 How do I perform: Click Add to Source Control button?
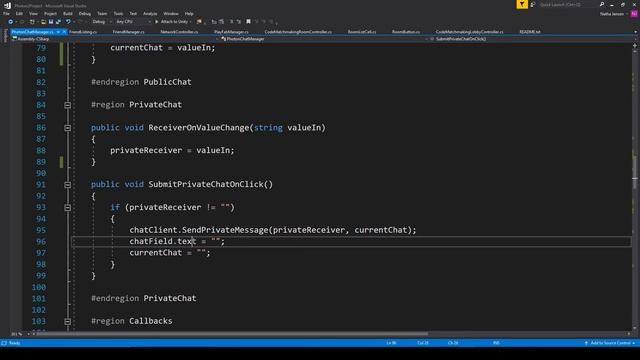[610, 343]
